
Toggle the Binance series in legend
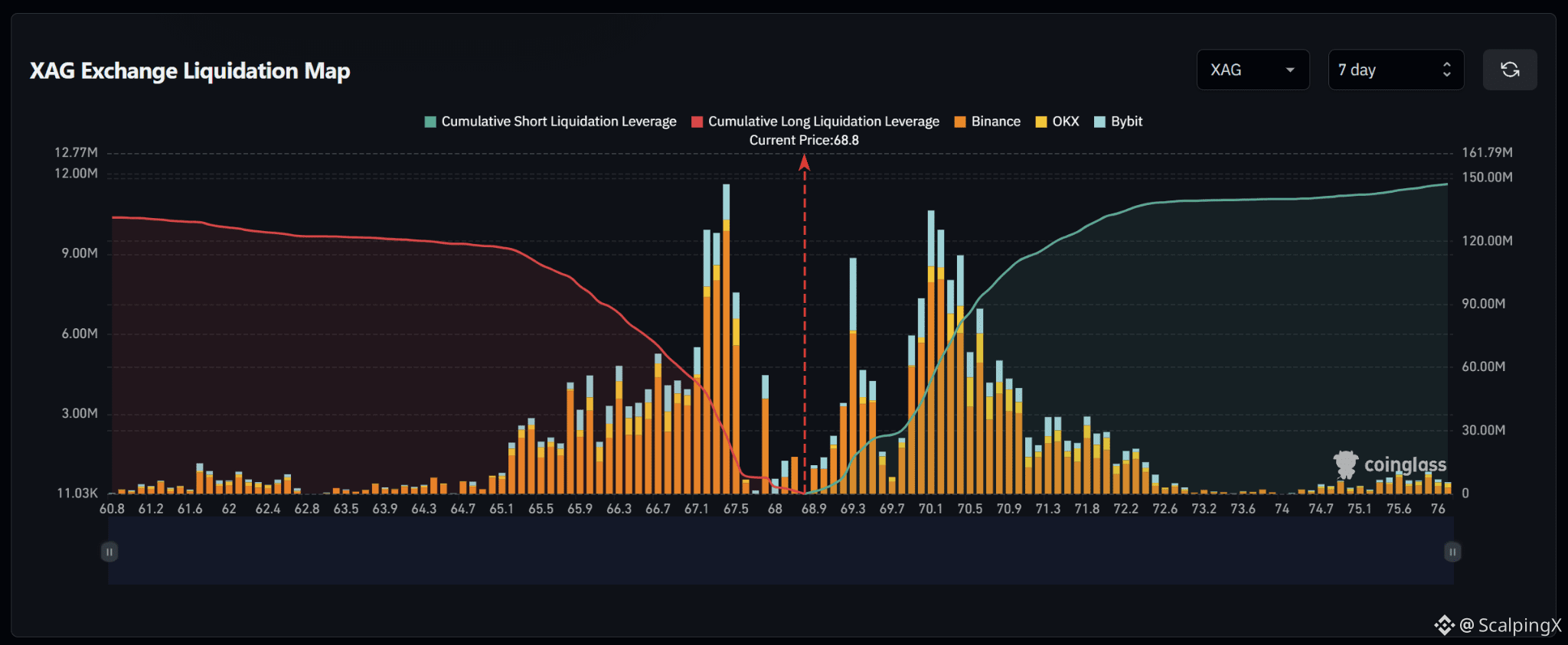coord(988,122)
